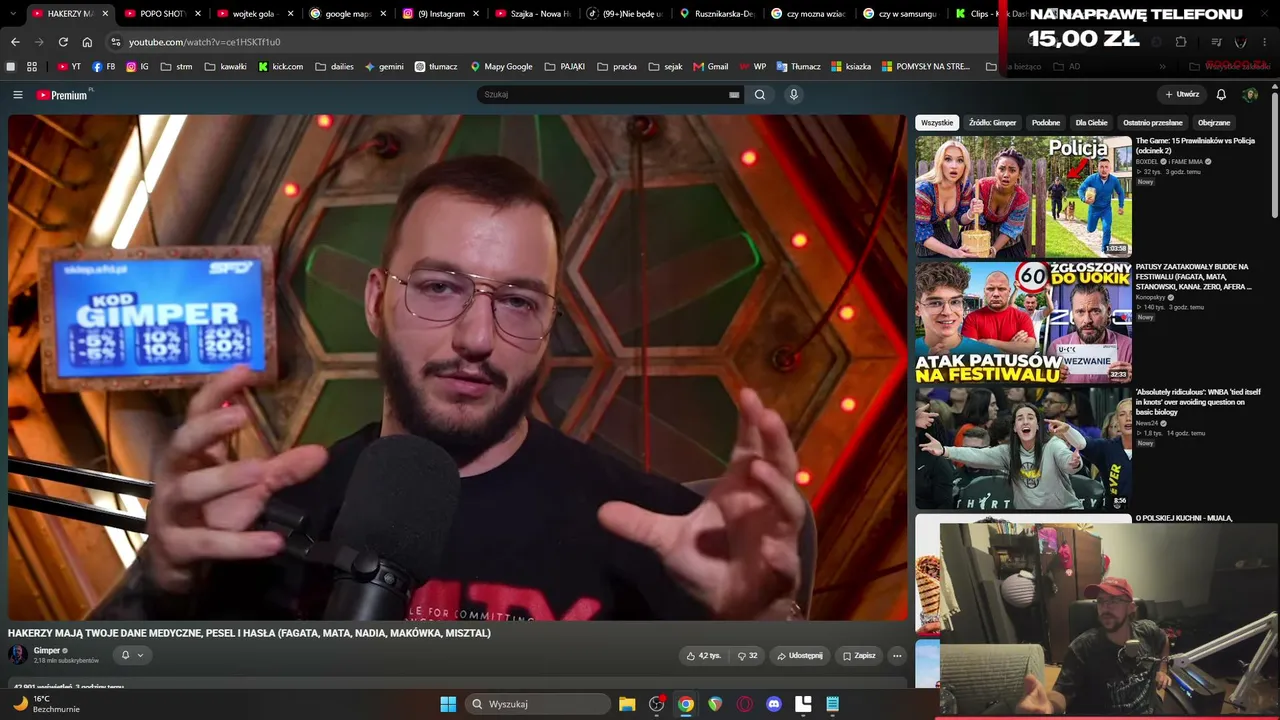1280x720 pixels.
Task: Open the YouTube guide hamburger menu
Action: pos(17,95)
